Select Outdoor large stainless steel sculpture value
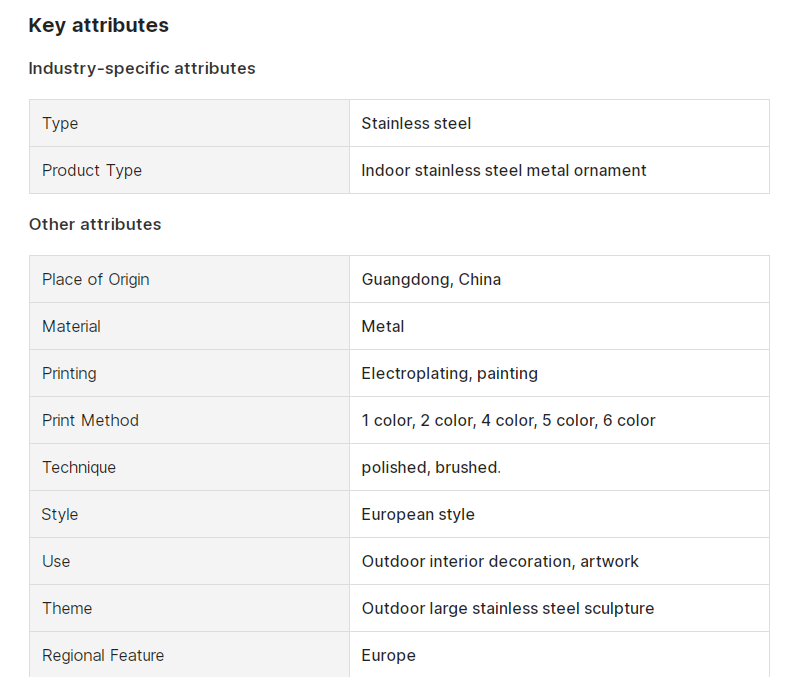Image resolution: width=800 pixels, height=677 pixels. (x=508, y=608)
